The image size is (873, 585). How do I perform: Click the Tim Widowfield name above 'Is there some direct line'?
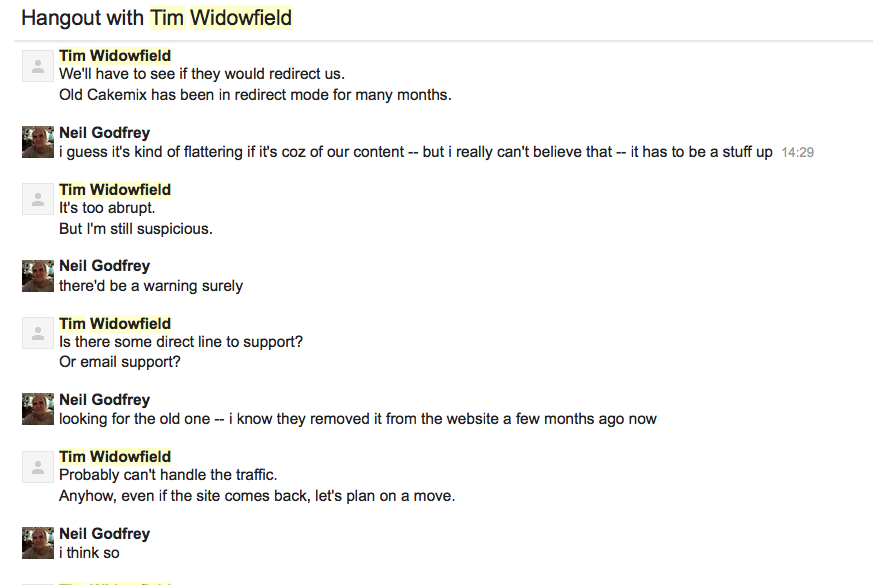coord(115,323)
